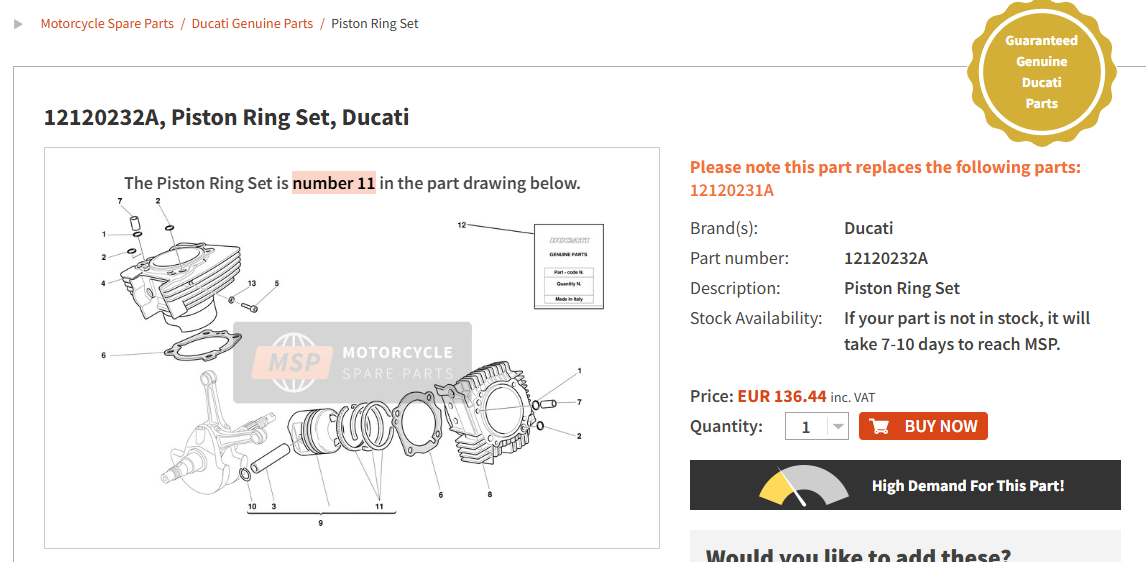This screenshot has height=562, width=1146.
Task: Click the high demand gauge icon
Action: point(804,486)
